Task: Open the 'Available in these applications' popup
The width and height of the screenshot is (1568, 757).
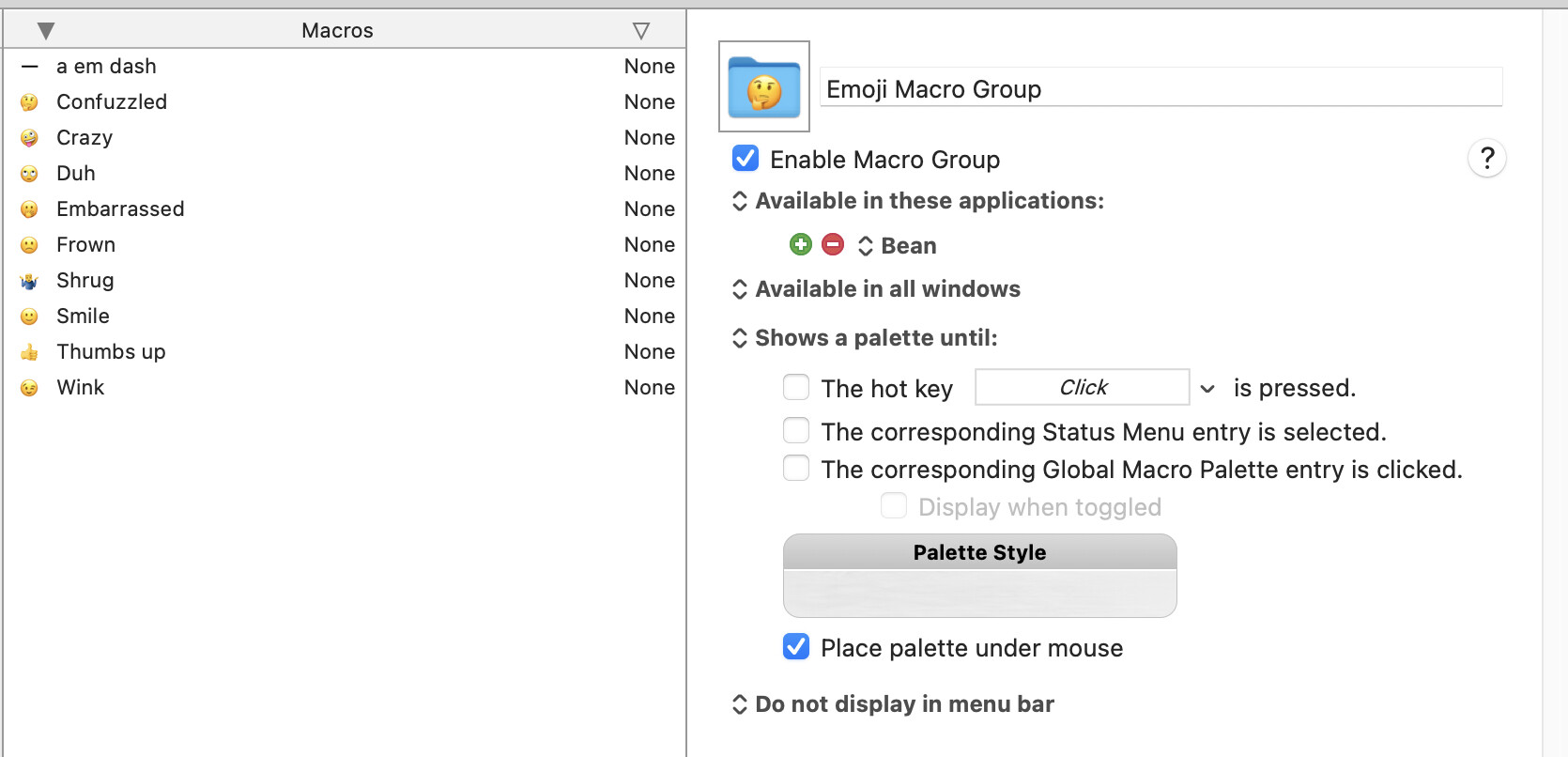Action: 920,201
